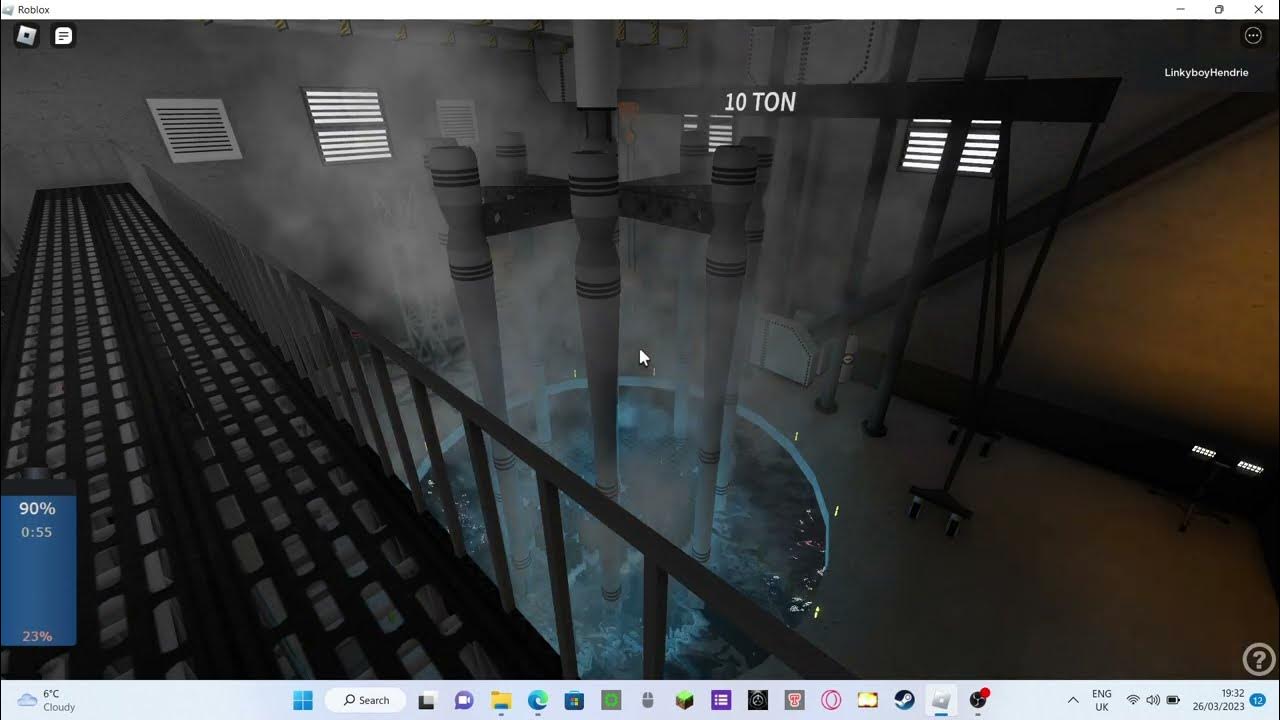The image size is (1280, 720).
Task: Open the red T app on the taskbar
Action: [794, 700]
